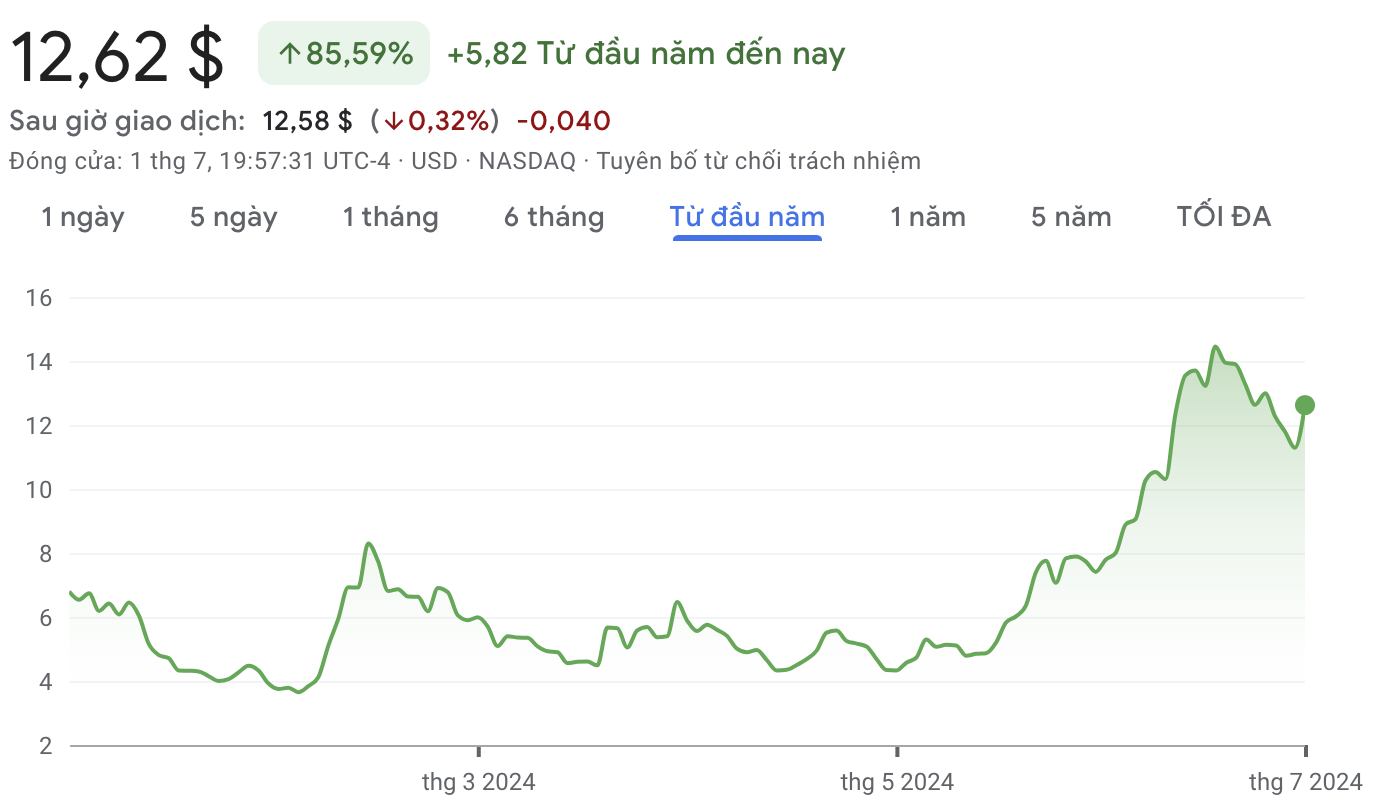Open the '1 tháng' chart range
1374x812 pixels.
[x=391, y=217]
